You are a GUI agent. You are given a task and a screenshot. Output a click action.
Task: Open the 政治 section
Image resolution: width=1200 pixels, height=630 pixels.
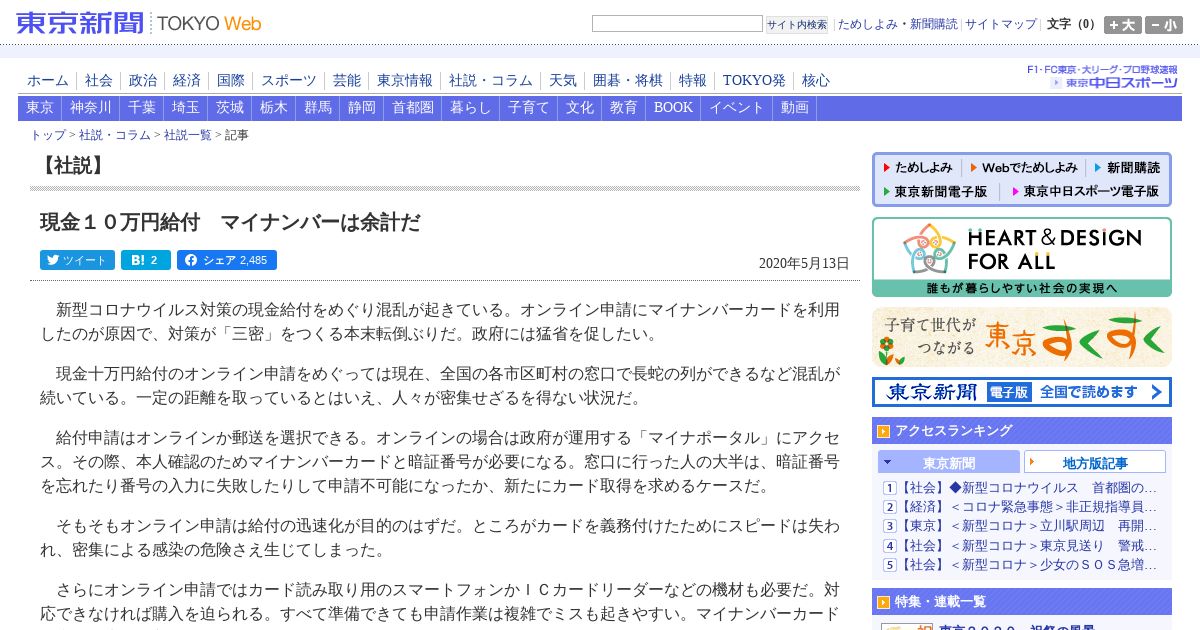pyautogui.click(x=143, y=81)
